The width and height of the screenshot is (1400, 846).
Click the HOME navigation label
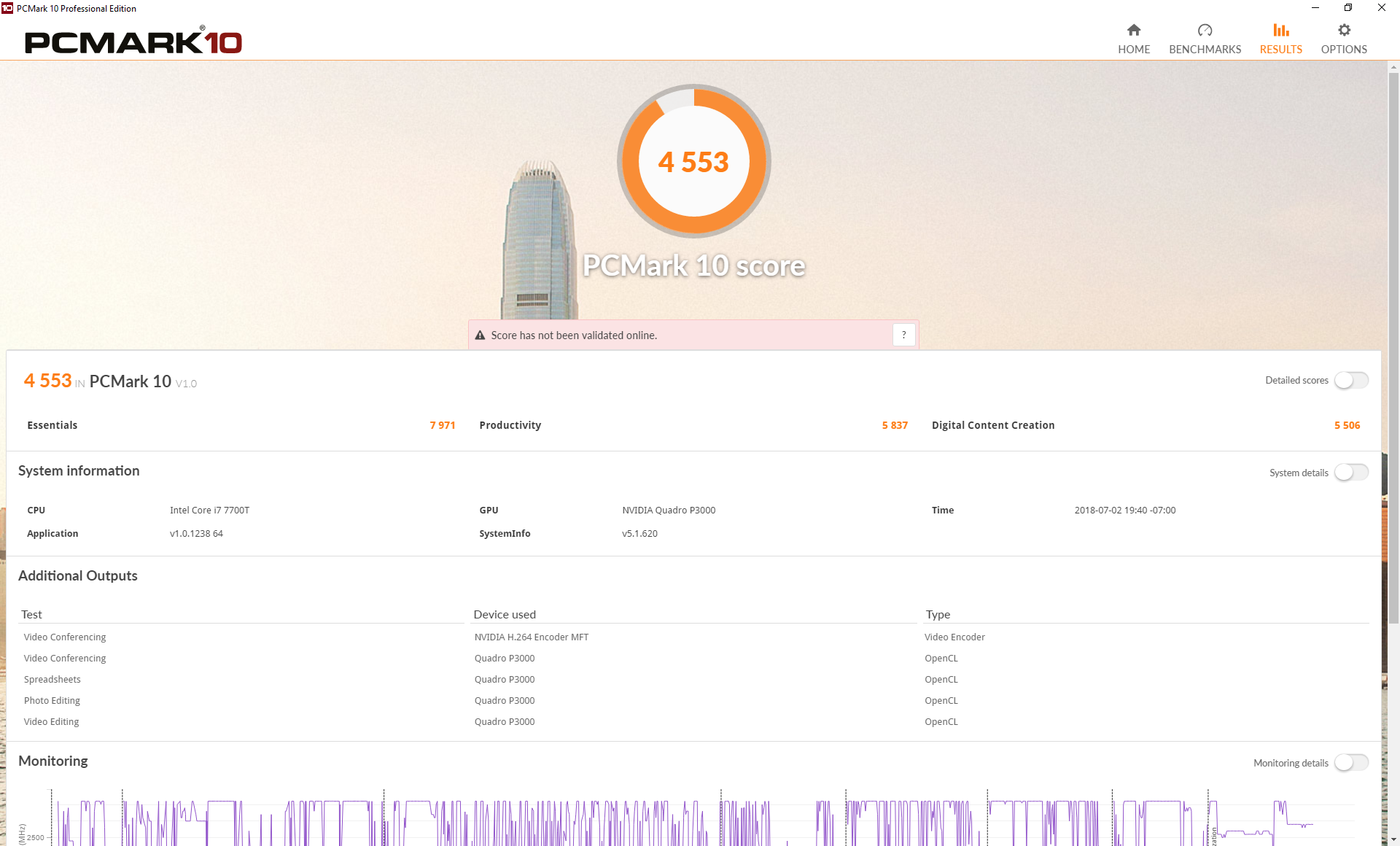coord(1133,50)
